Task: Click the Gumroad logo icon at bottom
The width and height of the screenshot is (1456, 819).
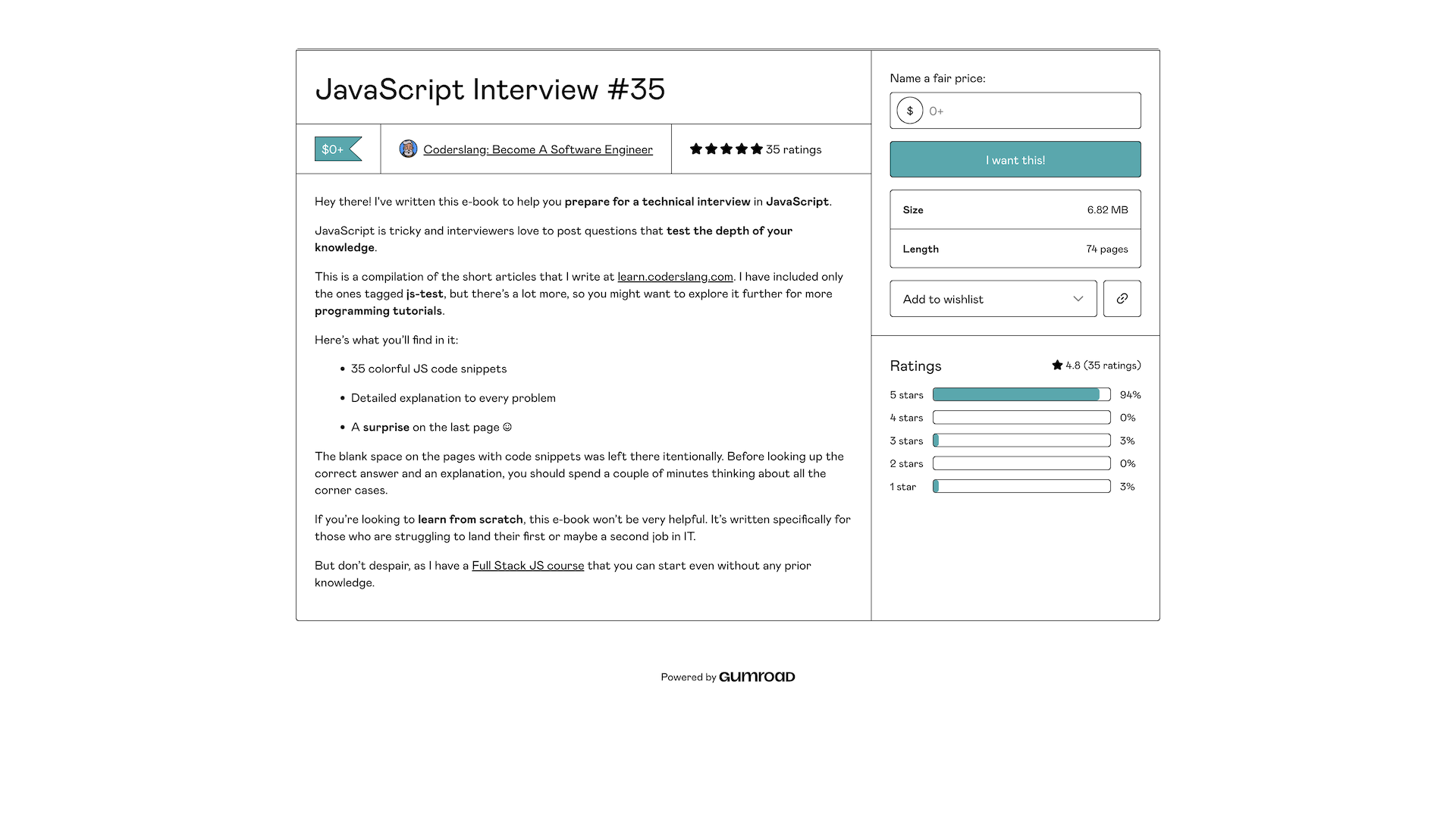Action: point(757,676)
